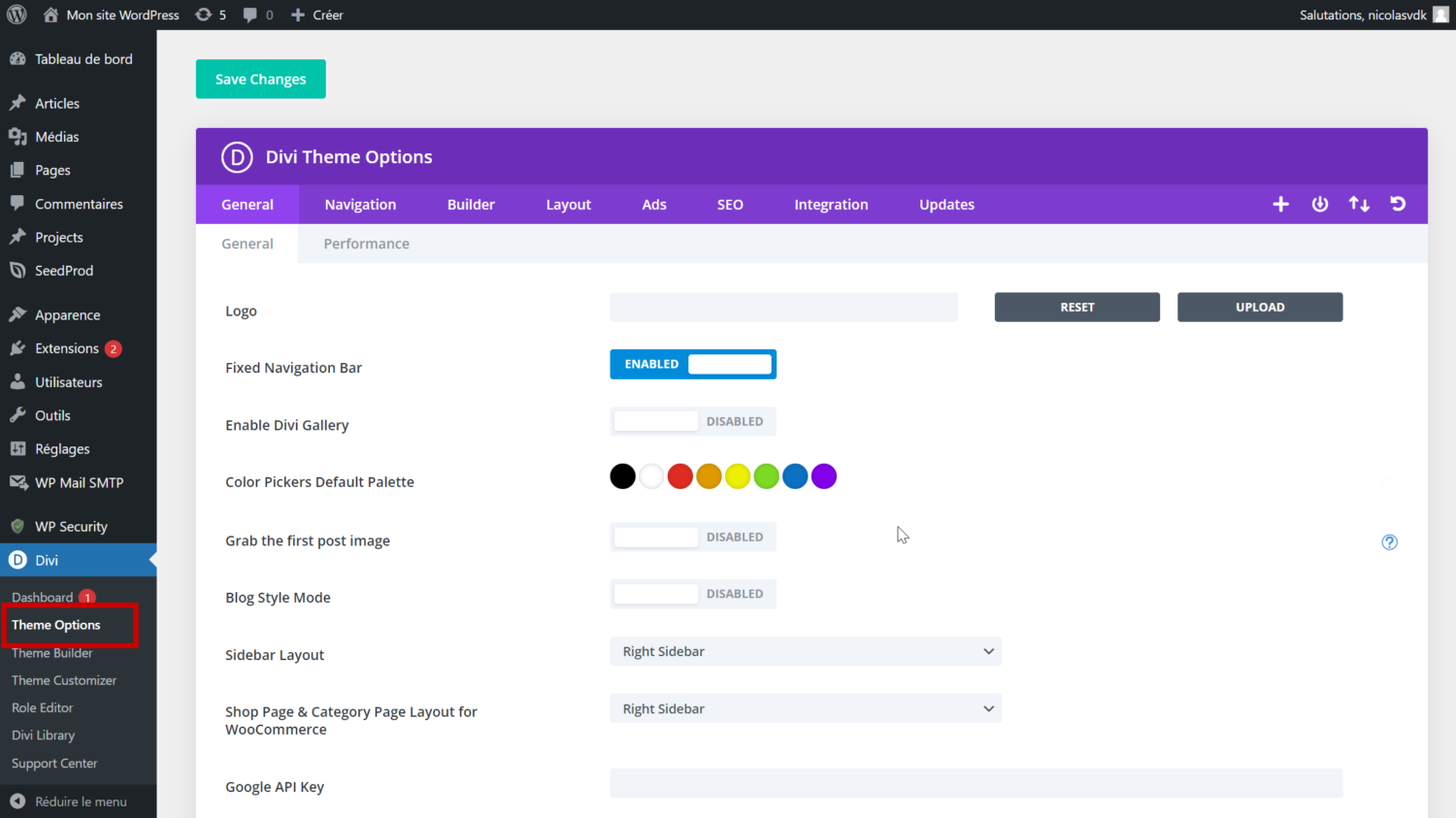Viewport: 1456px width, 818px height.
Task: Click the Articles pin icon in sidebar
Action: 17,103
